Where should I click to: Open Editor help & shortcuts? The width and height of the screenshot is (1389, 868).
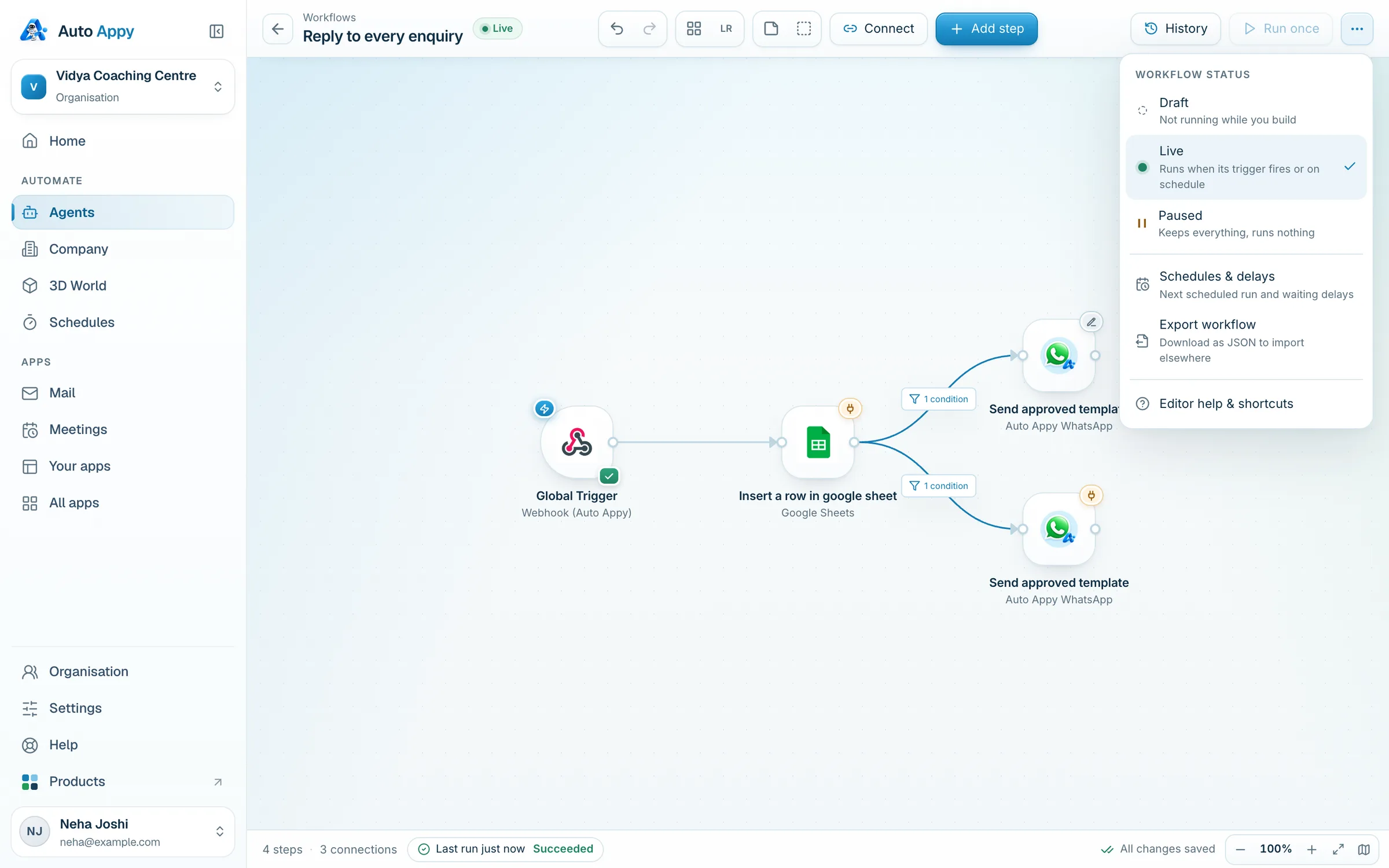click(x=1246, y=403)
